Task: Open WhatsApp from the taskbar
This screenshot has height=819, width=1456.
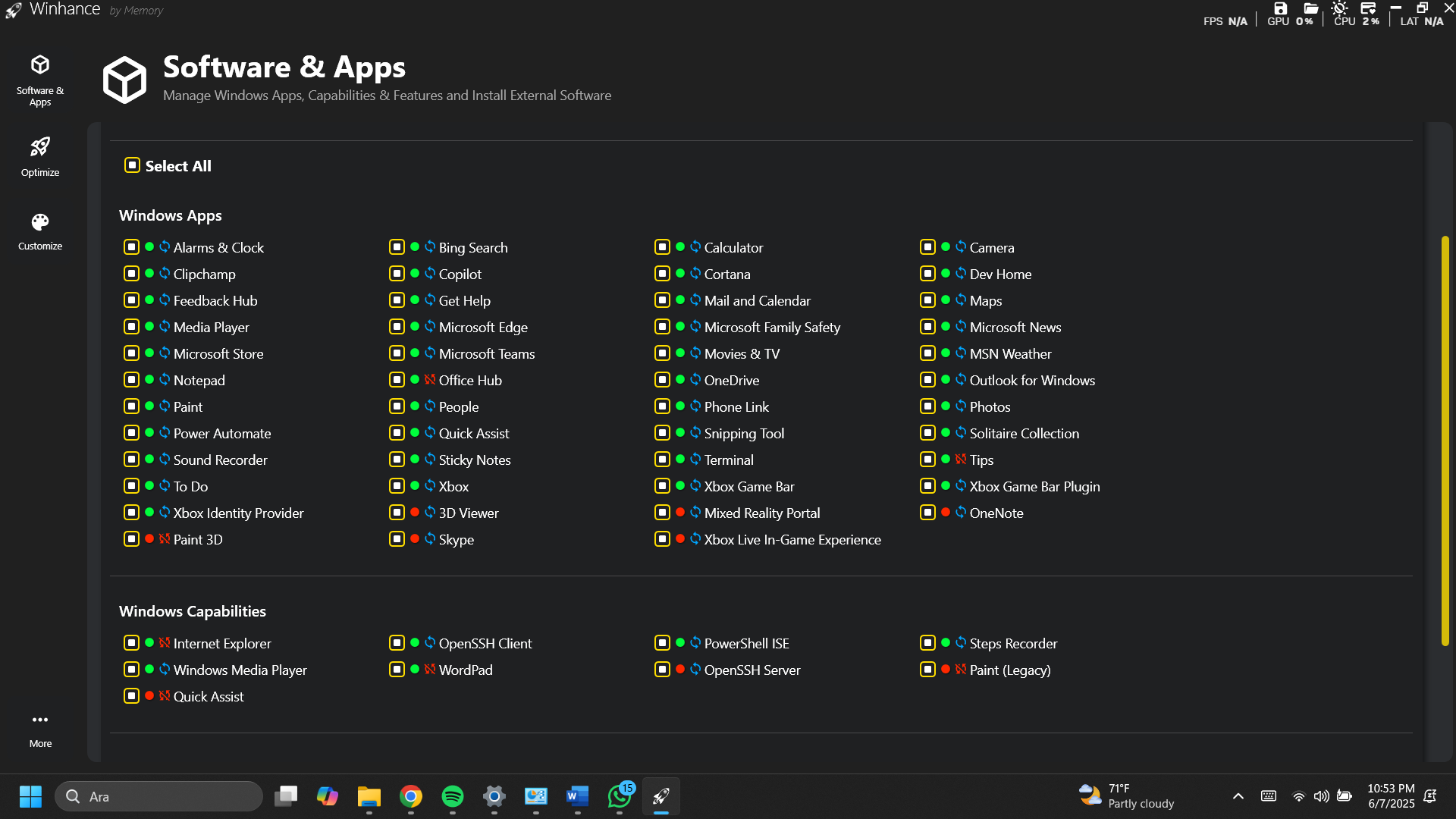Action: (620, 796)
